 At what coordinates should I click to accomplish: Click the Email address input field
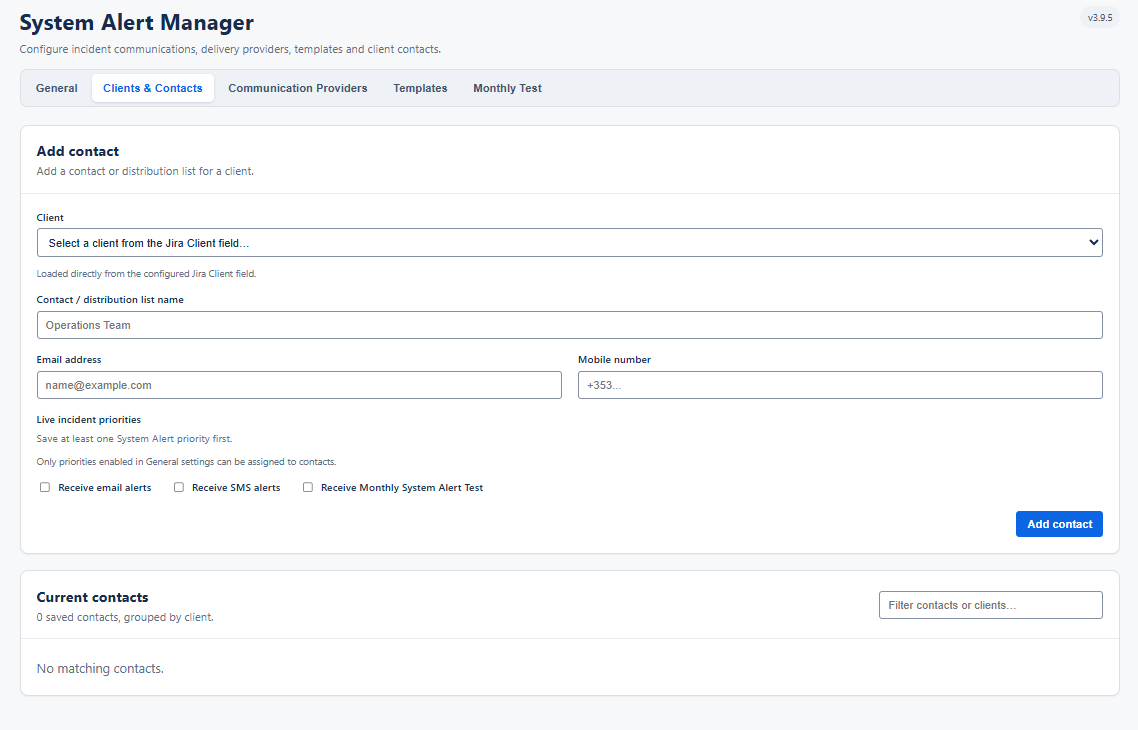299,385
